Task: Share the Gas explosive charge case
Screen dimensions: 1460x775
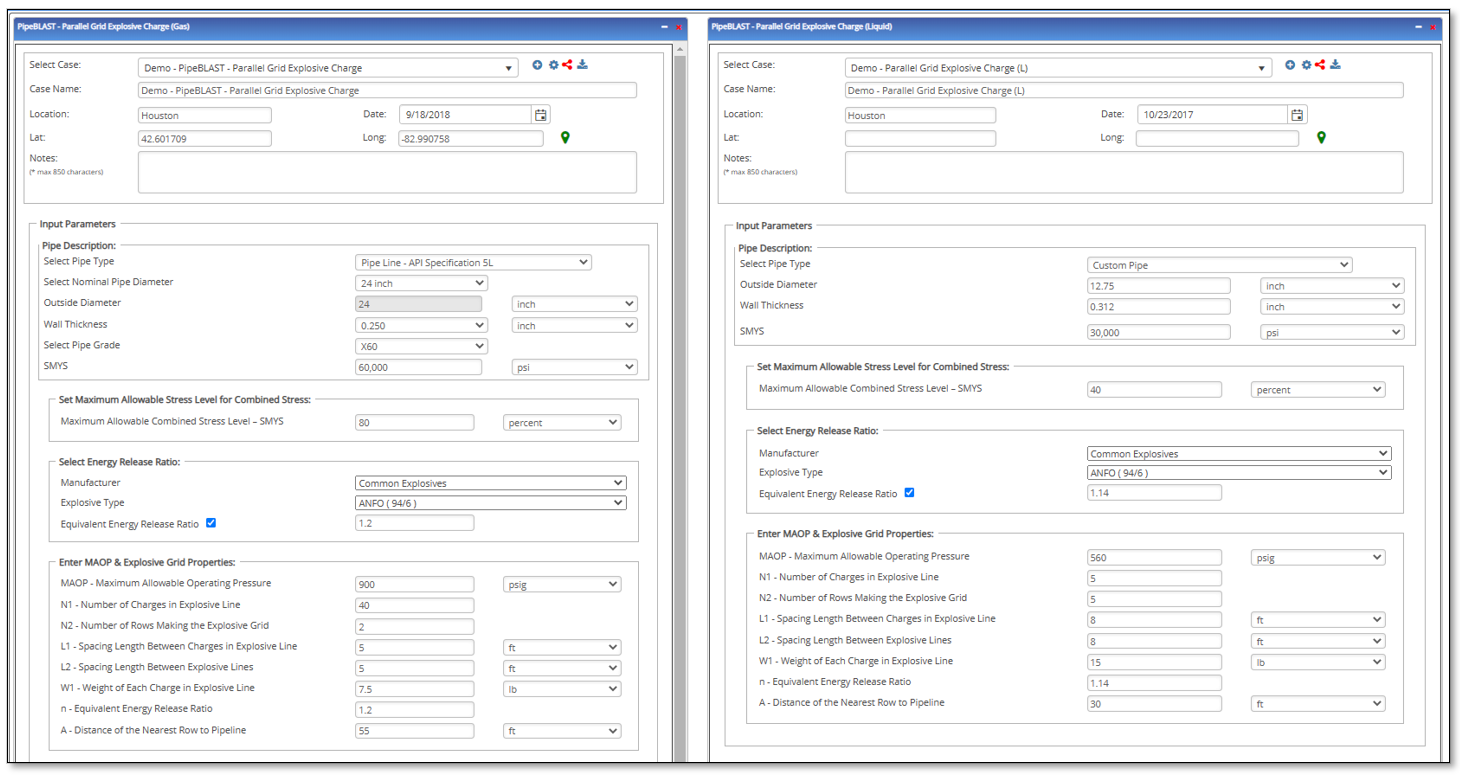Action: pyautogui.click(x=568, y=64)
